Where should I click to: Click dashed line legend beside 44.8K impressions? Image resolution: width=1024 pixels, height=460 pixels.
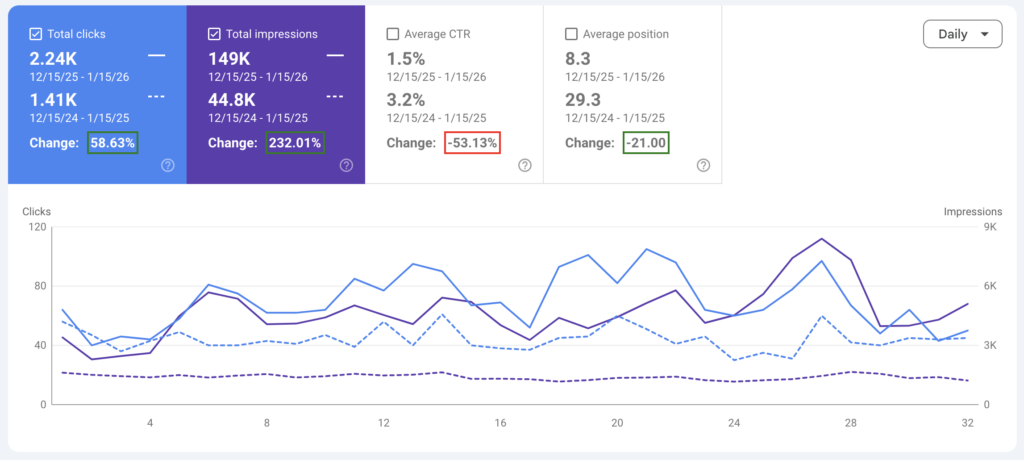tap(334, 97)
